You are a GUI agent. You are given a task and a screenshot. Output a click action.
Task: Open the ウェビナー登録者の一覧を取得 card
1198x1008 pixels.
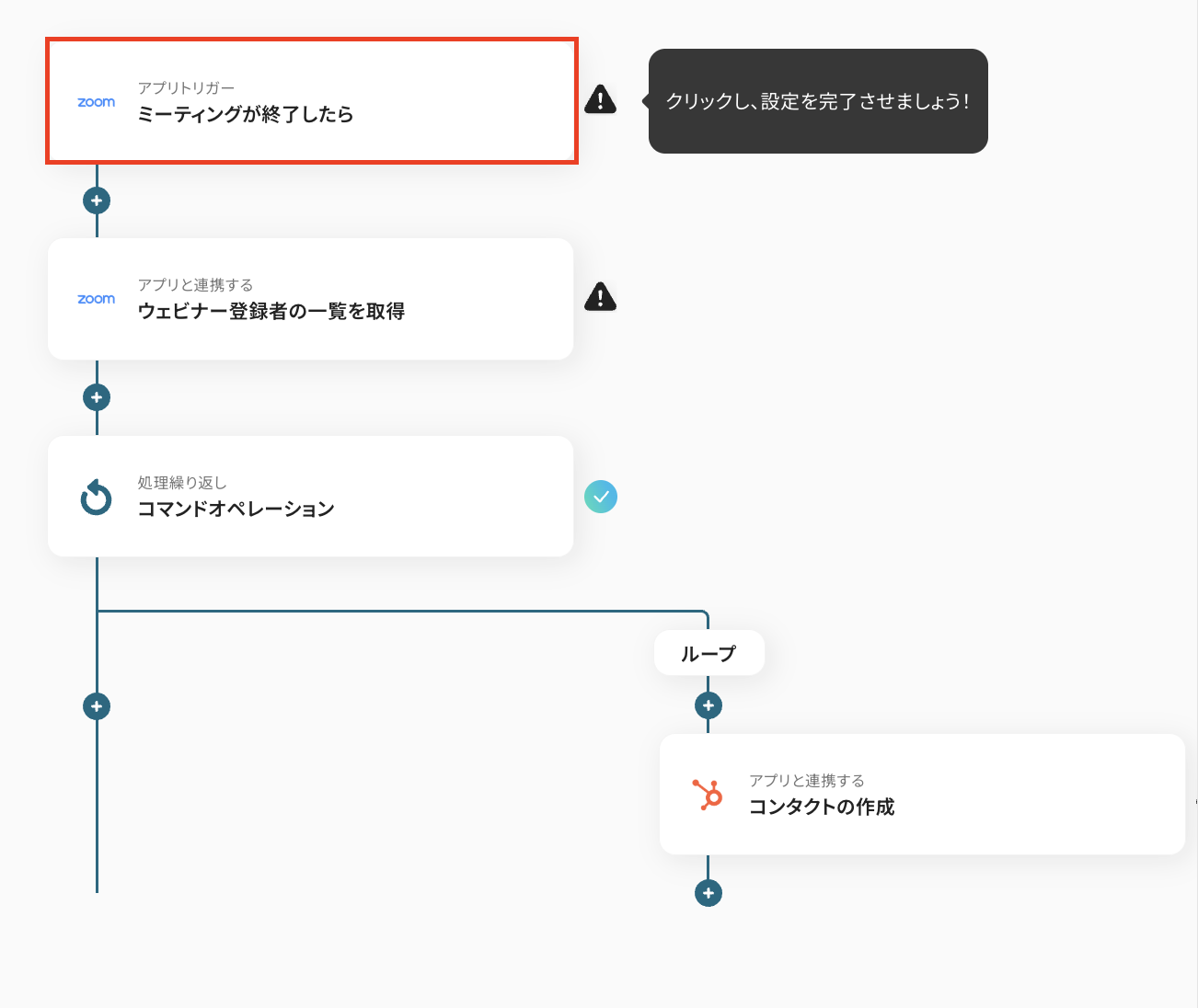(310, 299)
